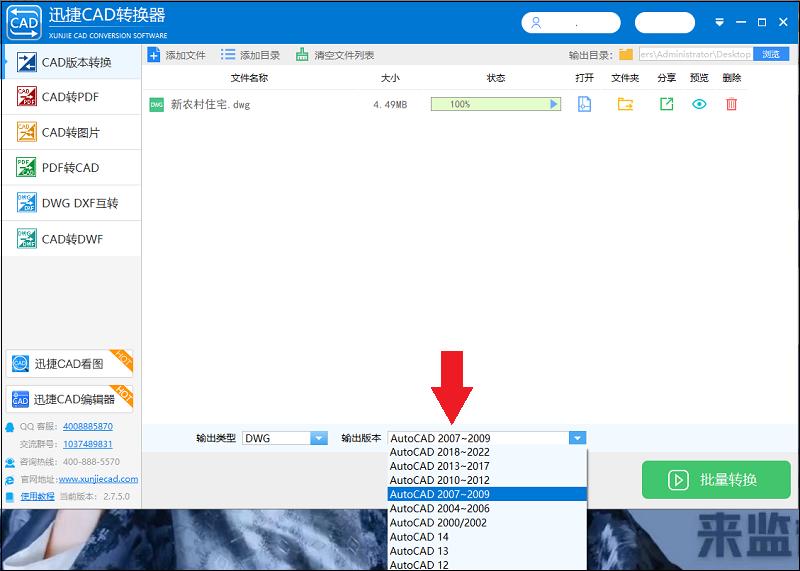Click the 状态 column header
The image size is (800, 571).
point(495,78)
